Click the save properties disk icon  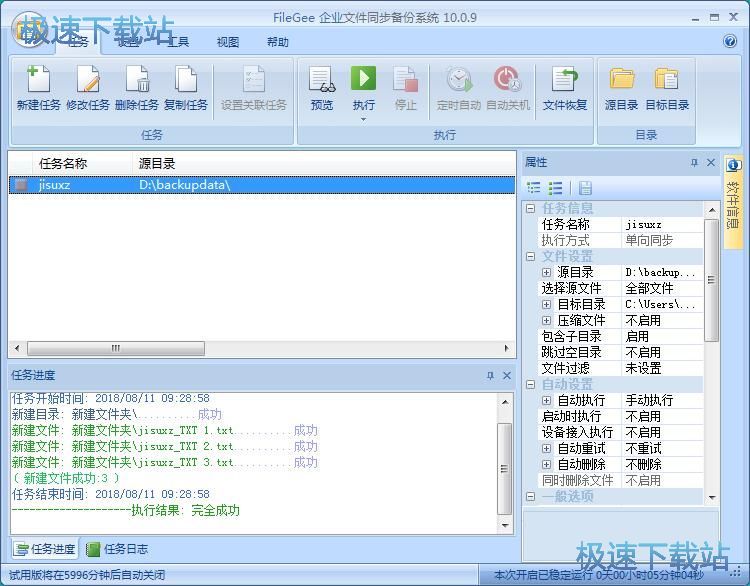coord(585,188)
